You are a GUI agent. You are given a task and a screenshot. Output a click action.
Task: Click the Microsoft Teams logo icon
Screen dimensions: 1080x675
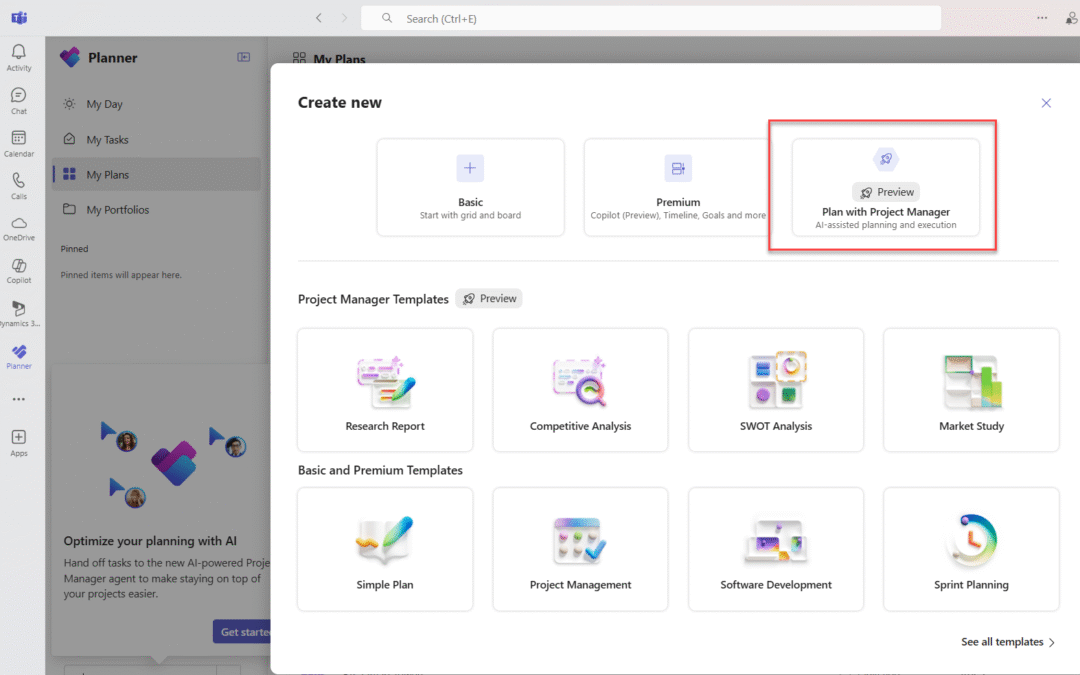[x=19, y=18]
